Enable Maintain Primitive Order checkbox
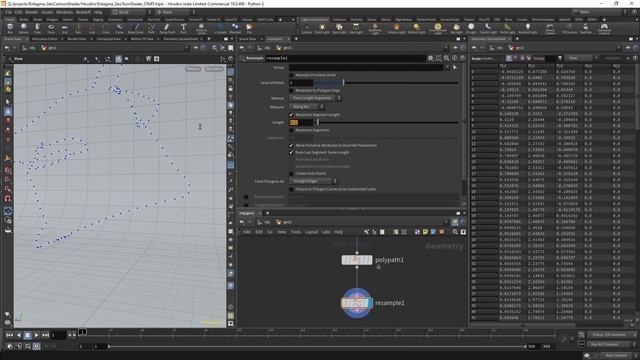 pyautogui.click(x=291, y=76)
